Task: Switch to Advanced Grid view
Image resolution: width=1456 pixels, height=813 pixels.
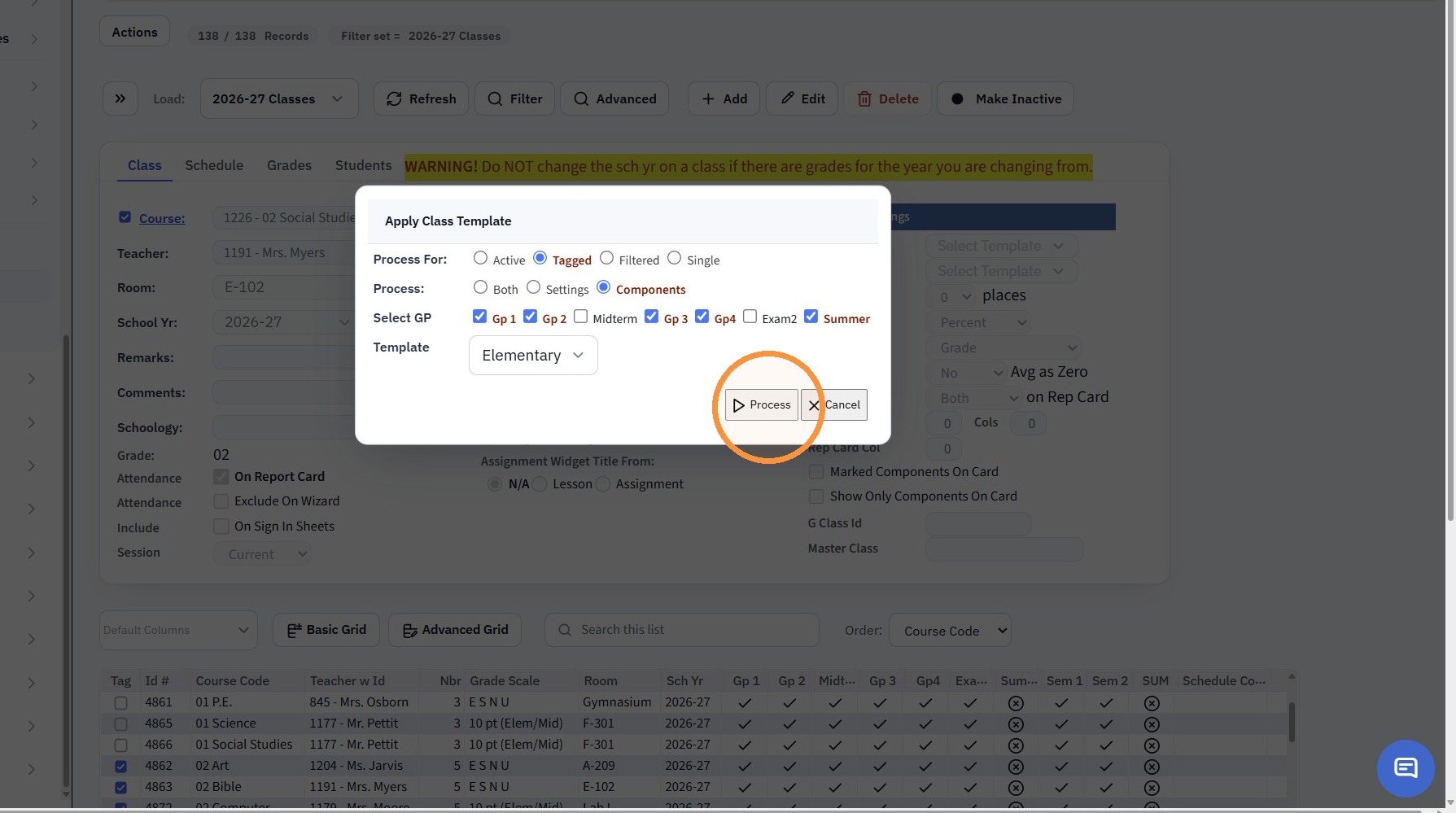Action: coord(455,630)
